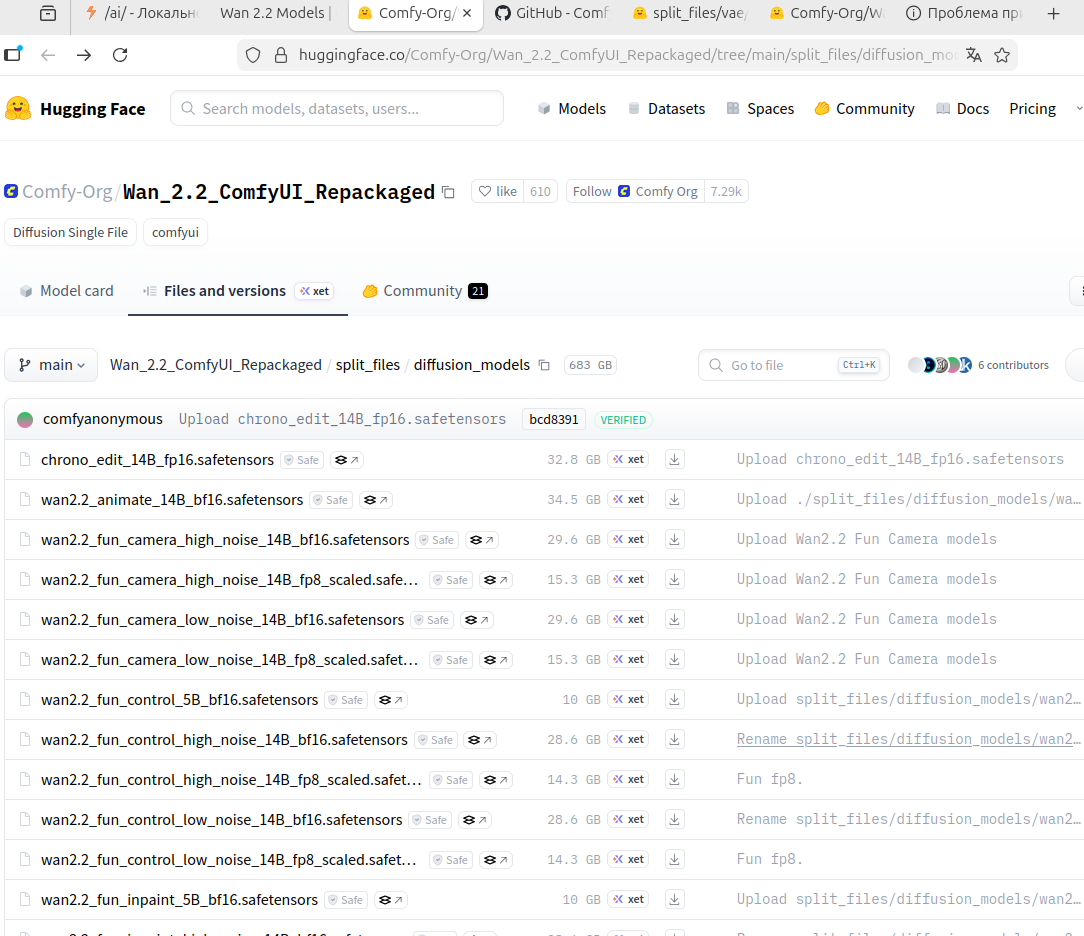Open the page translation icon in address bar

[x=973, y=55]
